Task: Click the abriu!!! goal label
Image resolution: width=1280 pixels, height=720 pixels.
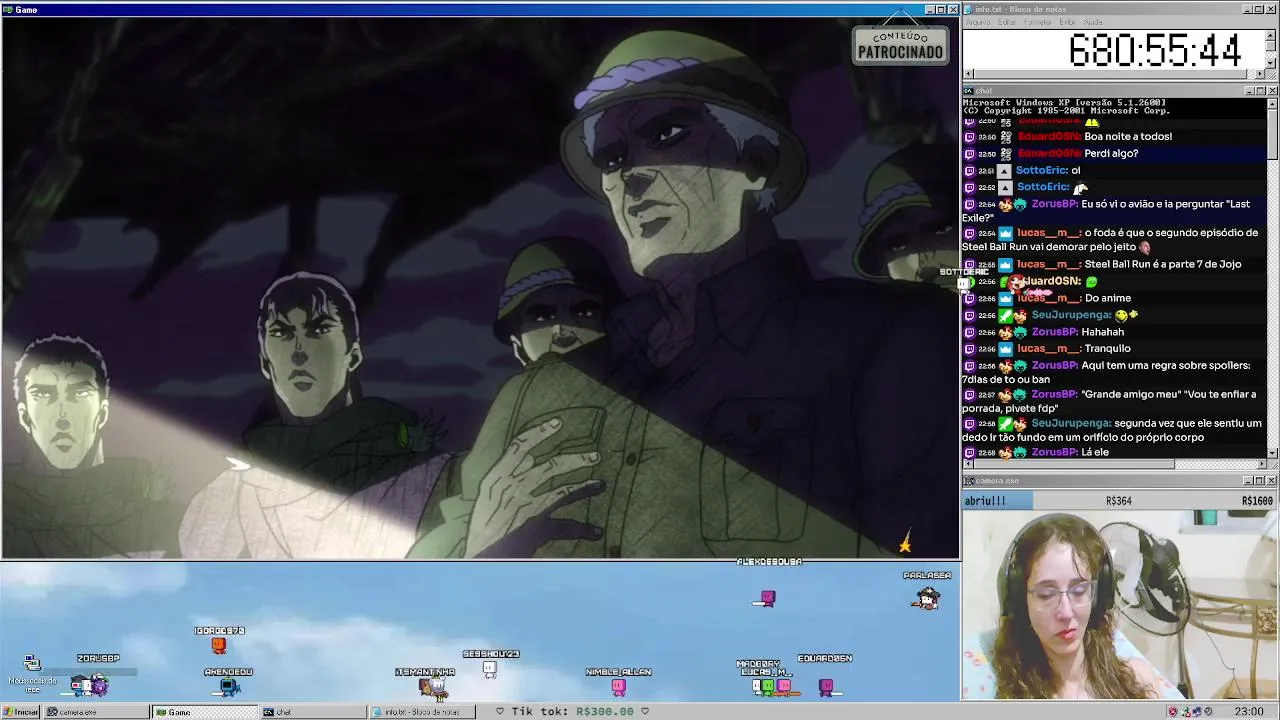Action: 986,501
